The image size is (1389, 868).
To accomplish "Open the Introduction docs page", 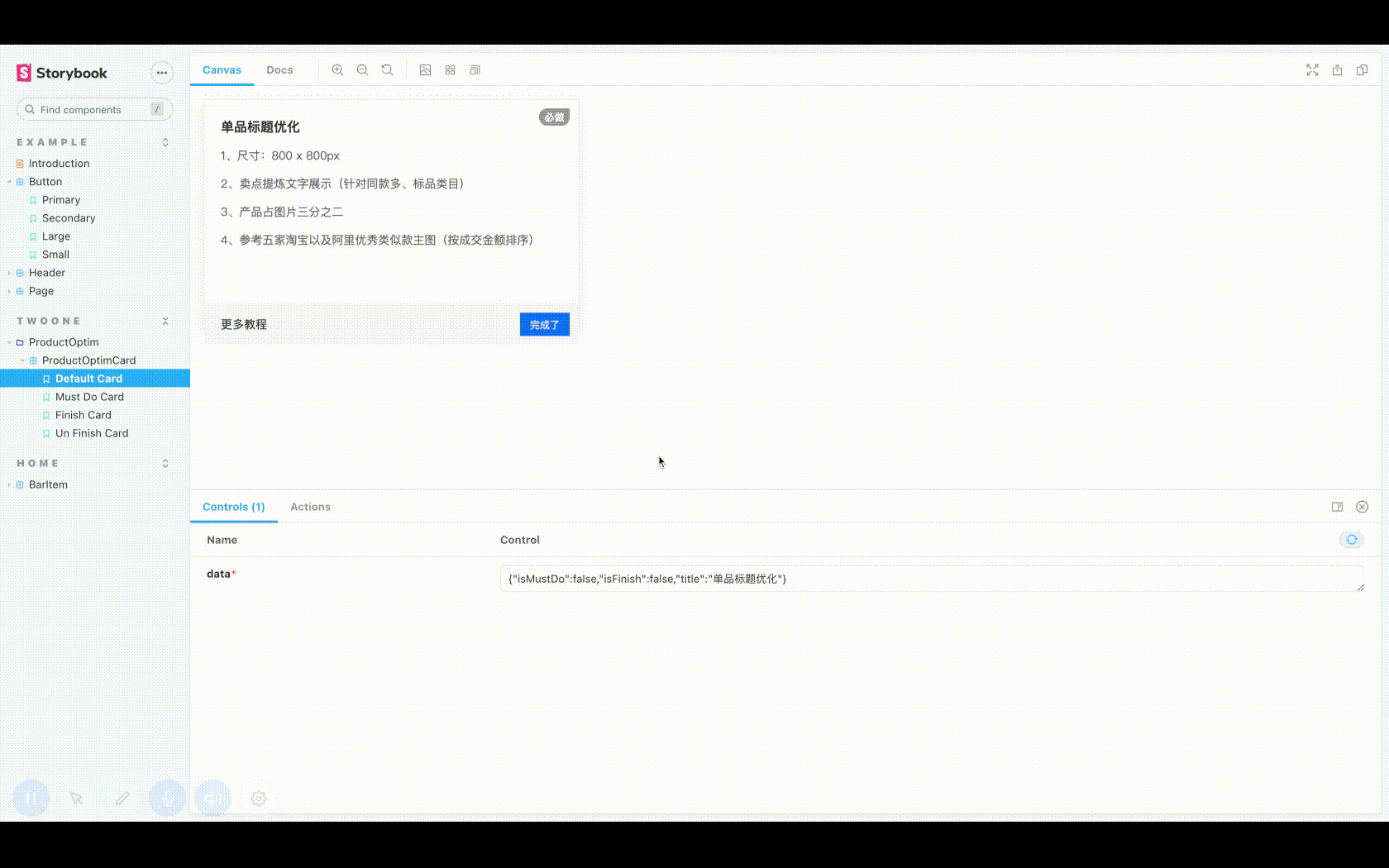I will pyautogui.click(x=59, y=164).
